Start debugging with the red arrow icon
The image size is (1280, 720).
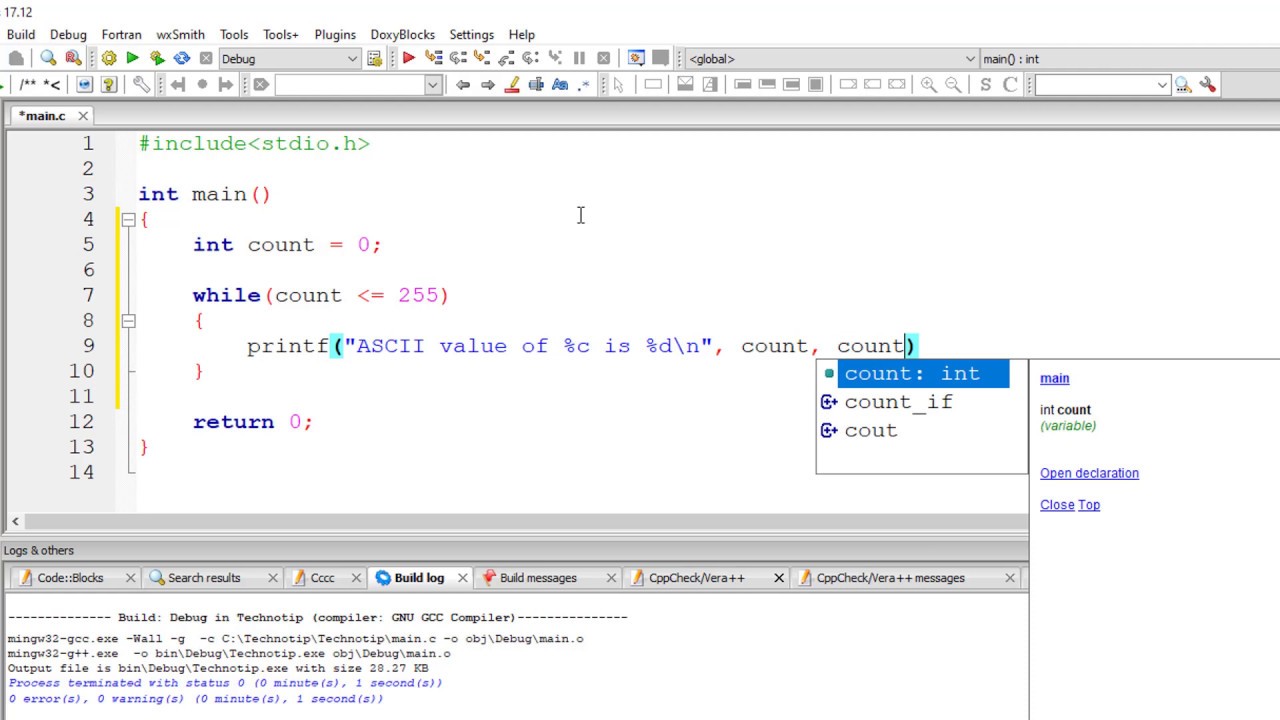[409, 59]
